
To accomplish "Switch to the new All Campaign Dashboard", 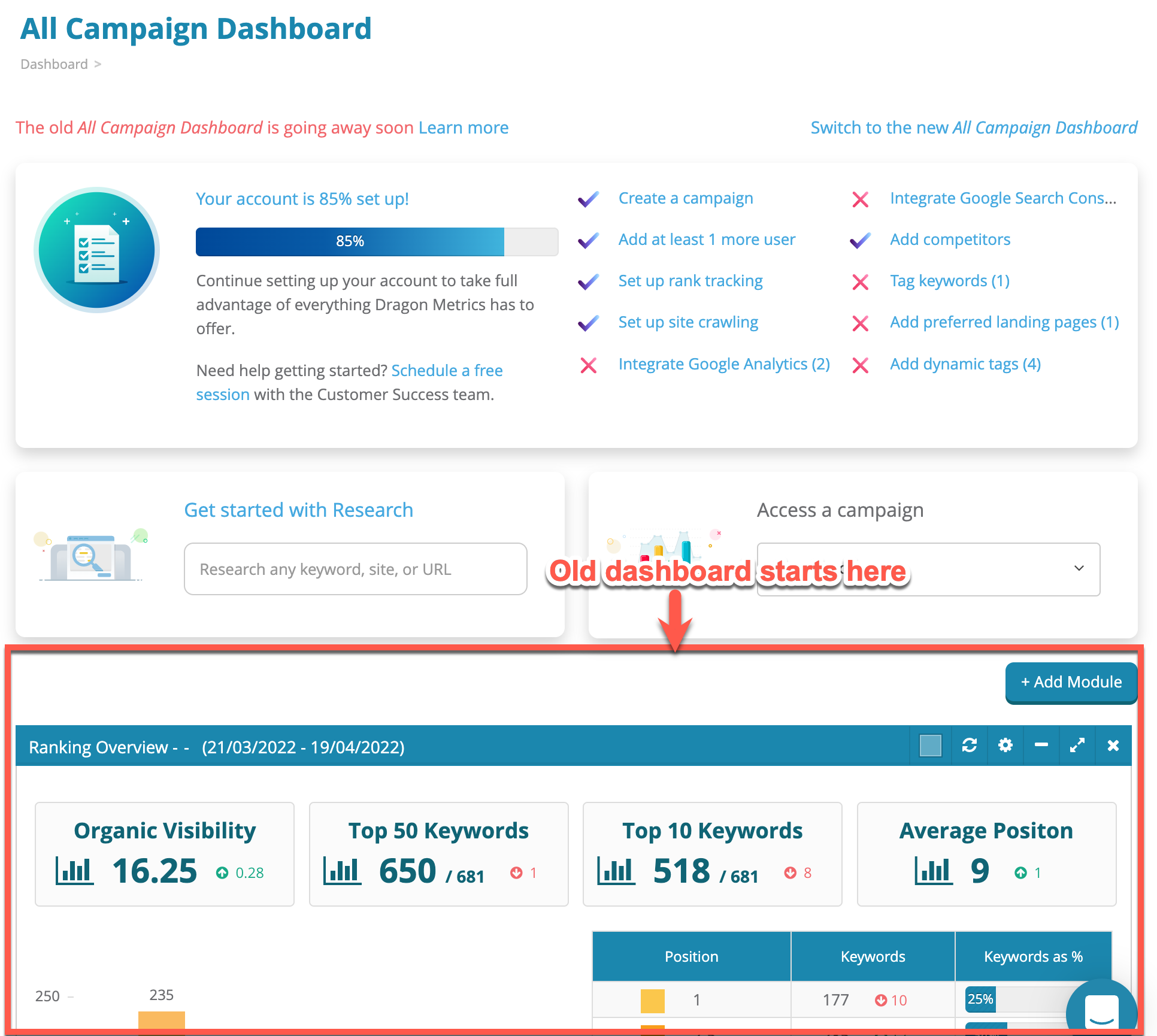I will pos(973,128).
